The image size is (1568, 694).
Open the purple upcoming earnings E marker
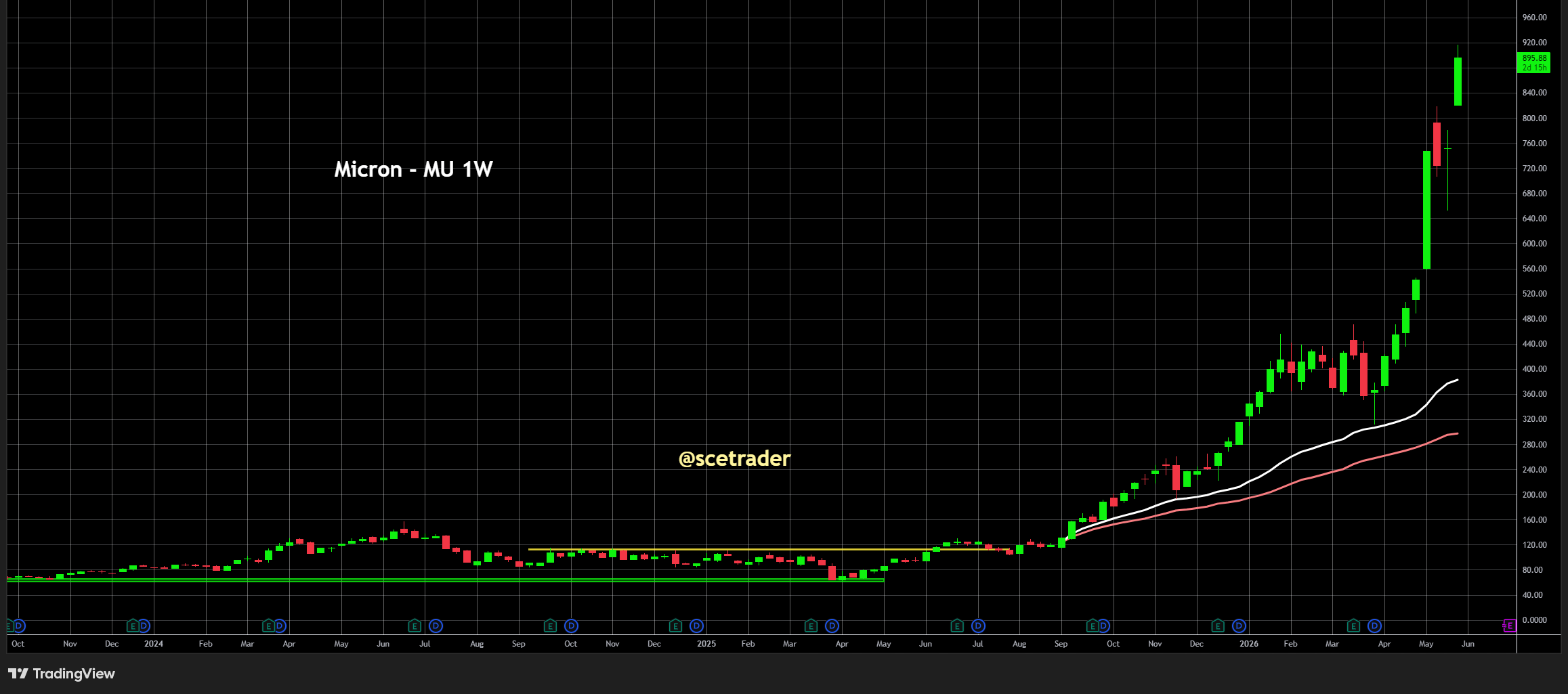[1509, 626]
